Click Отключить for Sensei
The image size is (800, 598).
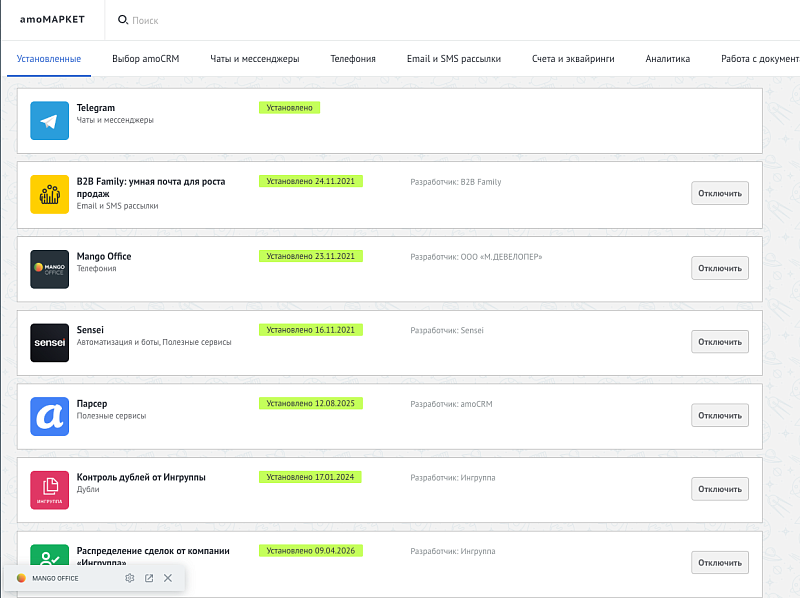(x=720, y=342)
